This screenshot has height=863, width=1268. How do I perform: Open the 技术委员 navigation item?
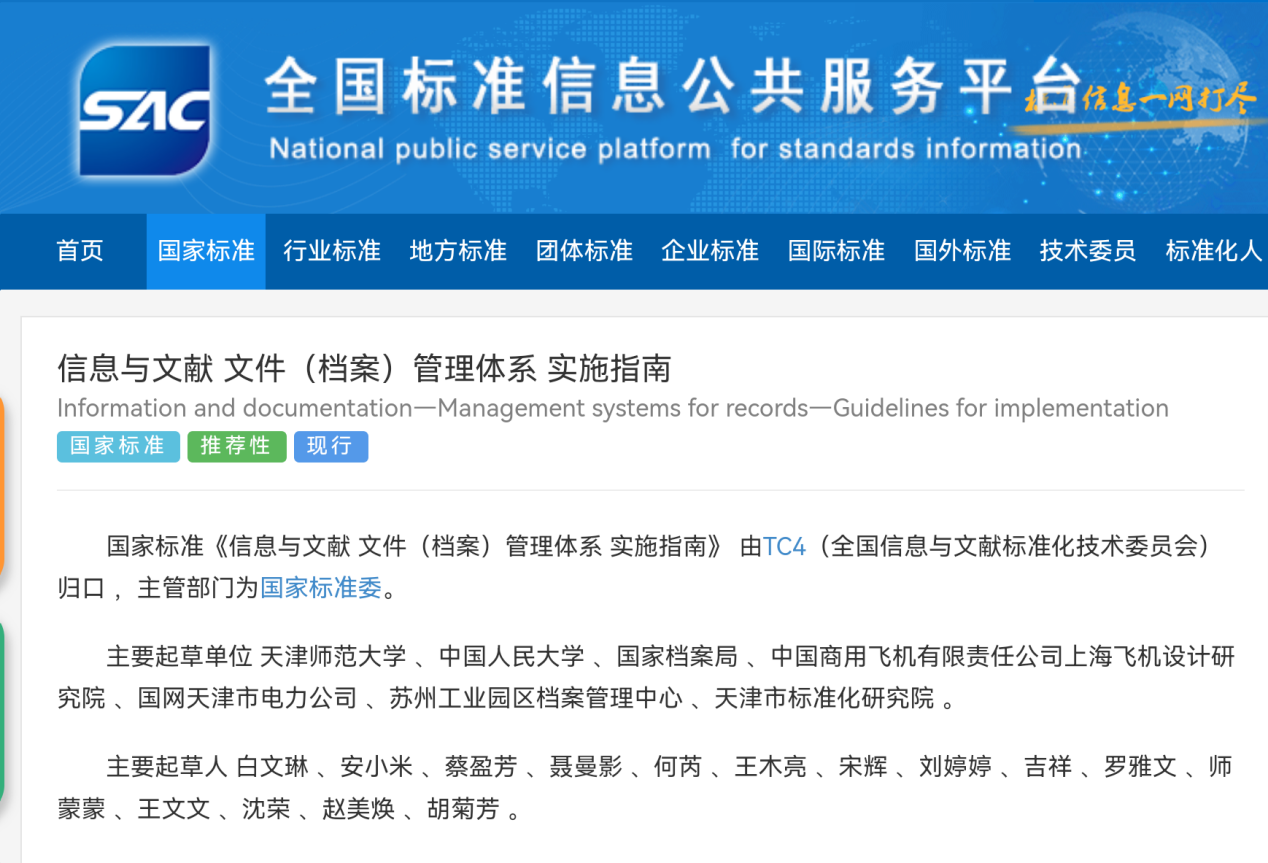click(1088, 251)
